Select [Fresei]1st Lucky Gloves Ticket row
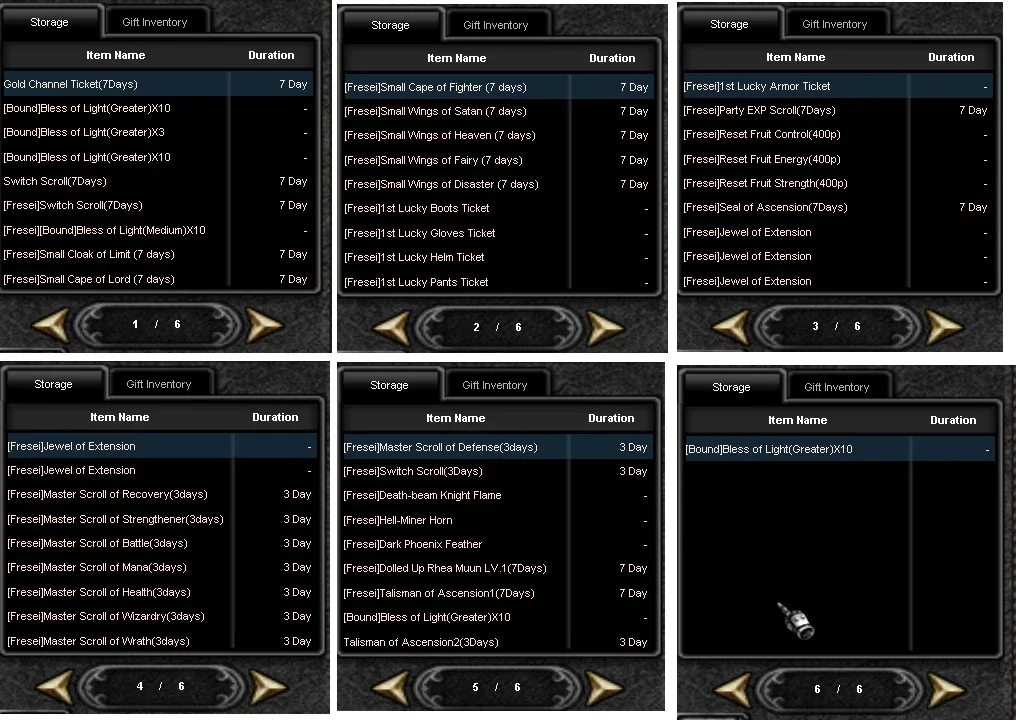The height and width of the screenshot is (721, 1016). [x=499, y=233]
